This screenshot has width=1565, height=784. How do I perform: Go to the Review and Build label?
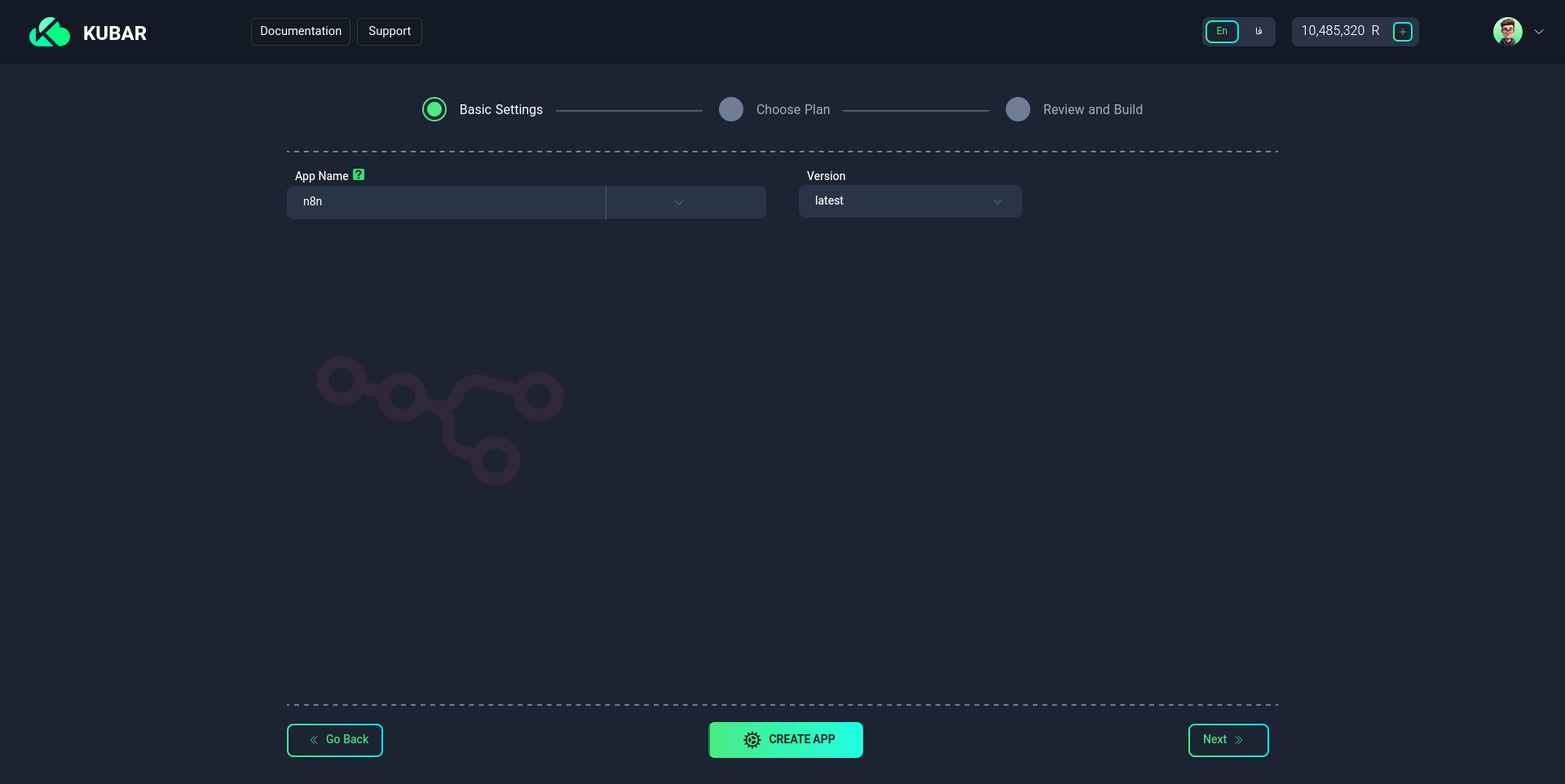[x=1093, y=110]
